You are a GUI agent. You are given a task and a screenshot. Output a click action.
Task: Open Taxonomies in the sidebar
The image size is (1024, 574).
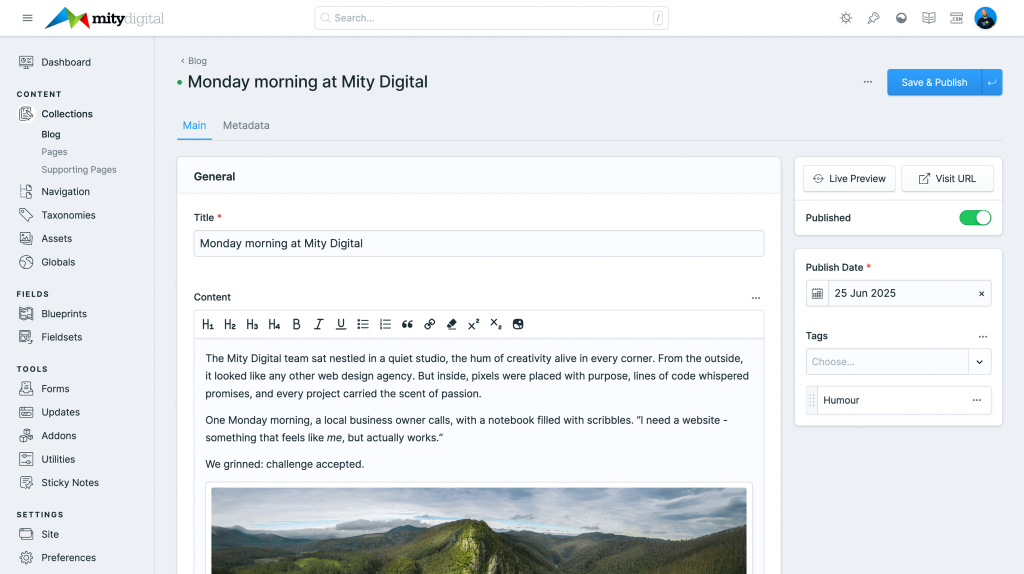68,215
